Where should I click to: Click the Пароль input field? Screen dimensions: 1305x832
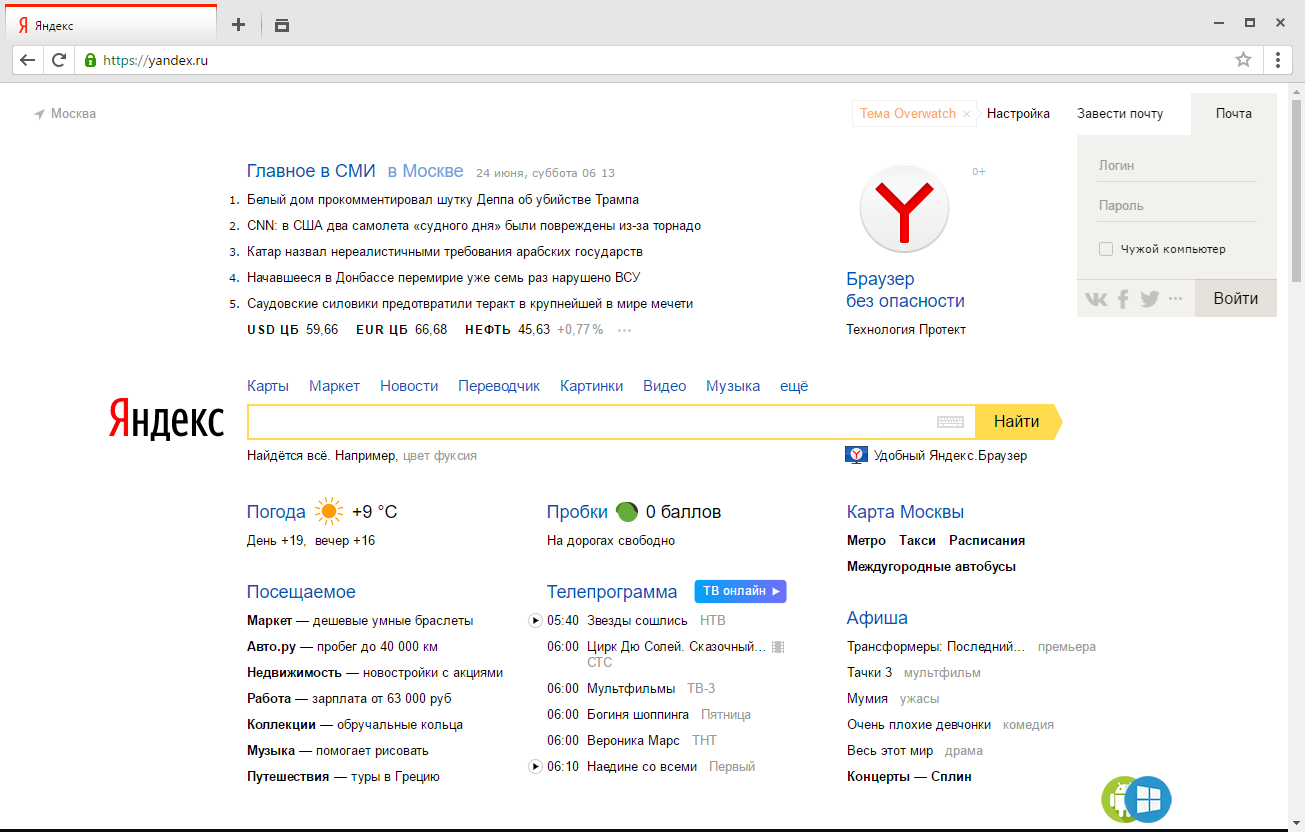pyautogui.click(x=1177, y=206)
